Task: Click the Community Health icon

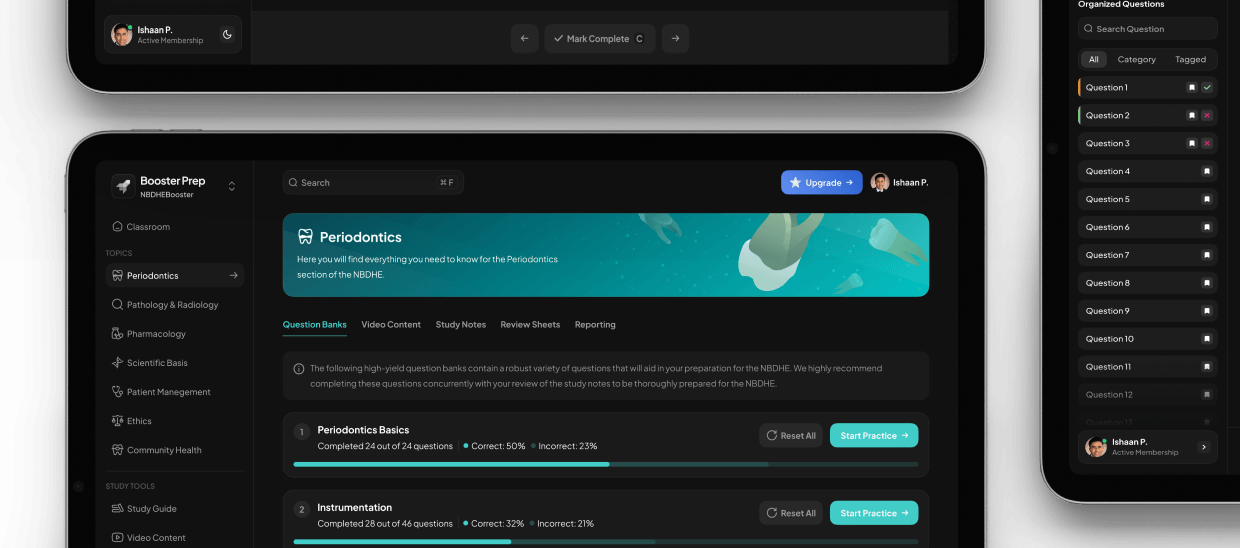Action: [x=118, y=450]
